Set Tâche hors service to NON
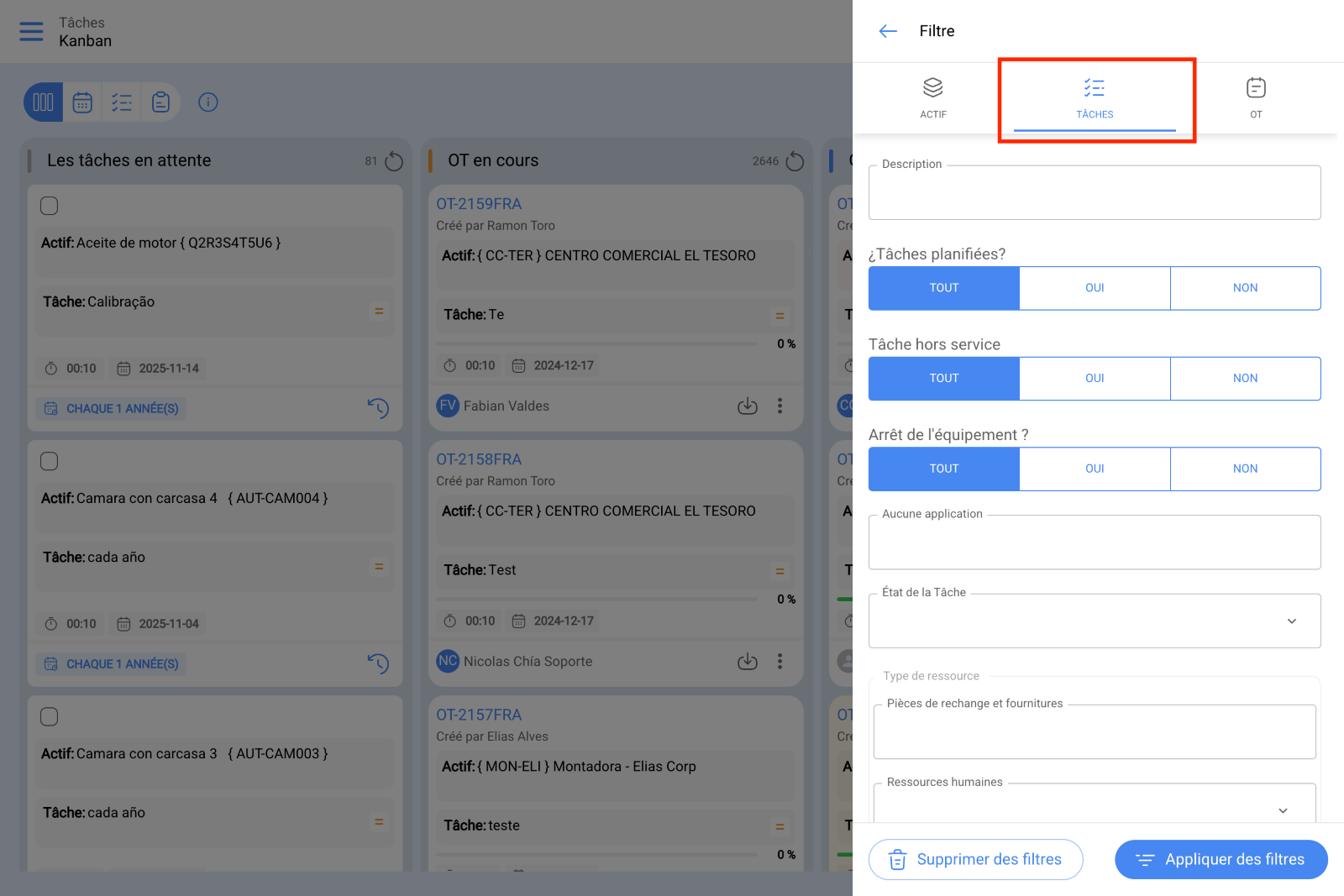The height and width of the screenshot is (896, 1344). 1246,379
